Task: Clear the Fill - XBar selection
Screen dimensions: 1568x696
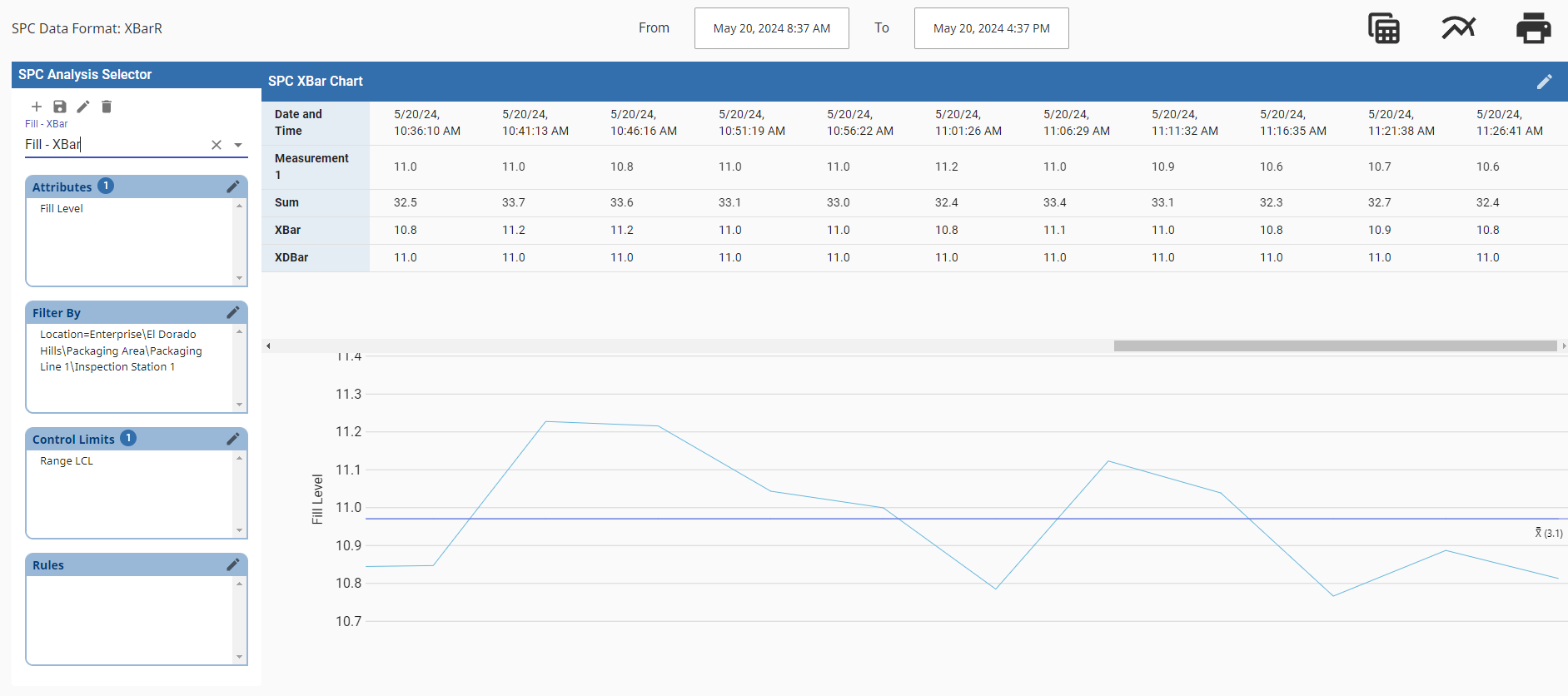Action: (x=217, y=145)
